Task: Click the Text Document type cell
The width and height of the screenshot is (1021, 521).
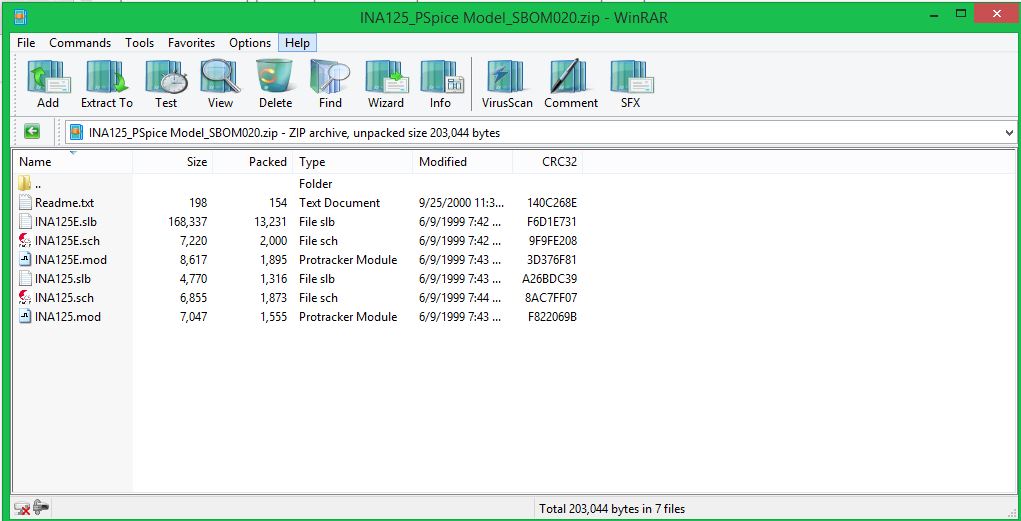Action: (x=339, y=203)
